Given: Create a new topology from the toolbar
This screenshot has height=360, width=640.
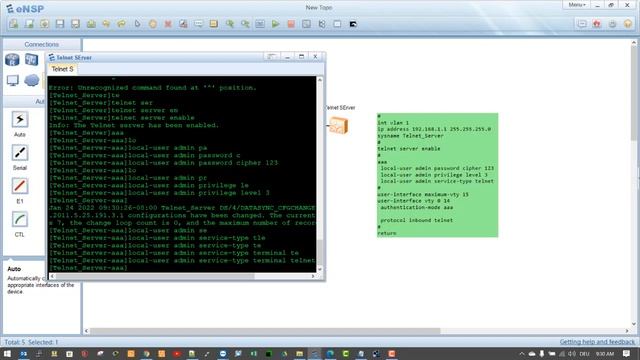Looking at the screenshot, I should click(13, 24).
